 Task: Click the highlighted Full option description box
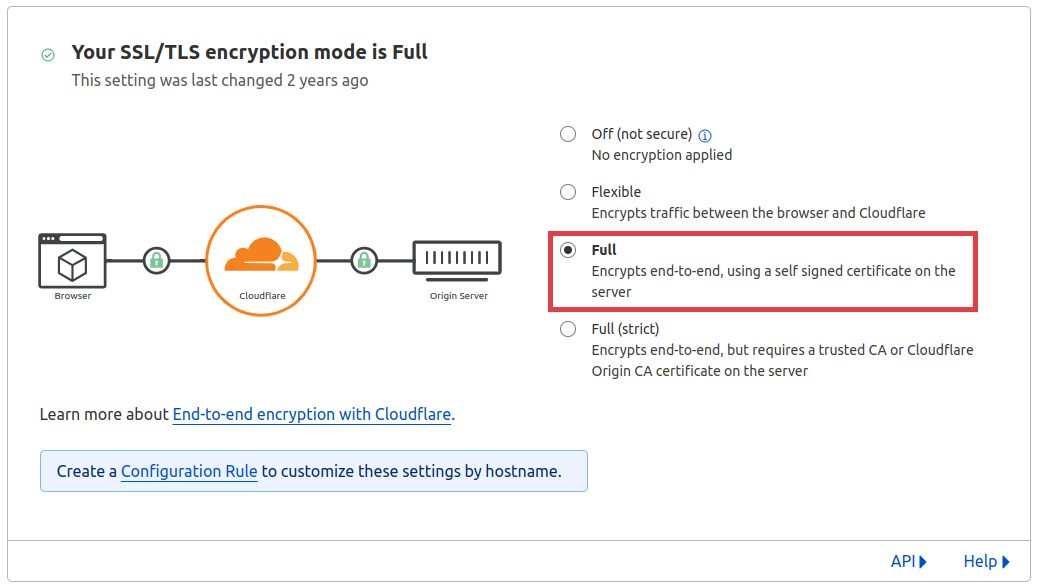pyautogui.click(x=763, y=271)
